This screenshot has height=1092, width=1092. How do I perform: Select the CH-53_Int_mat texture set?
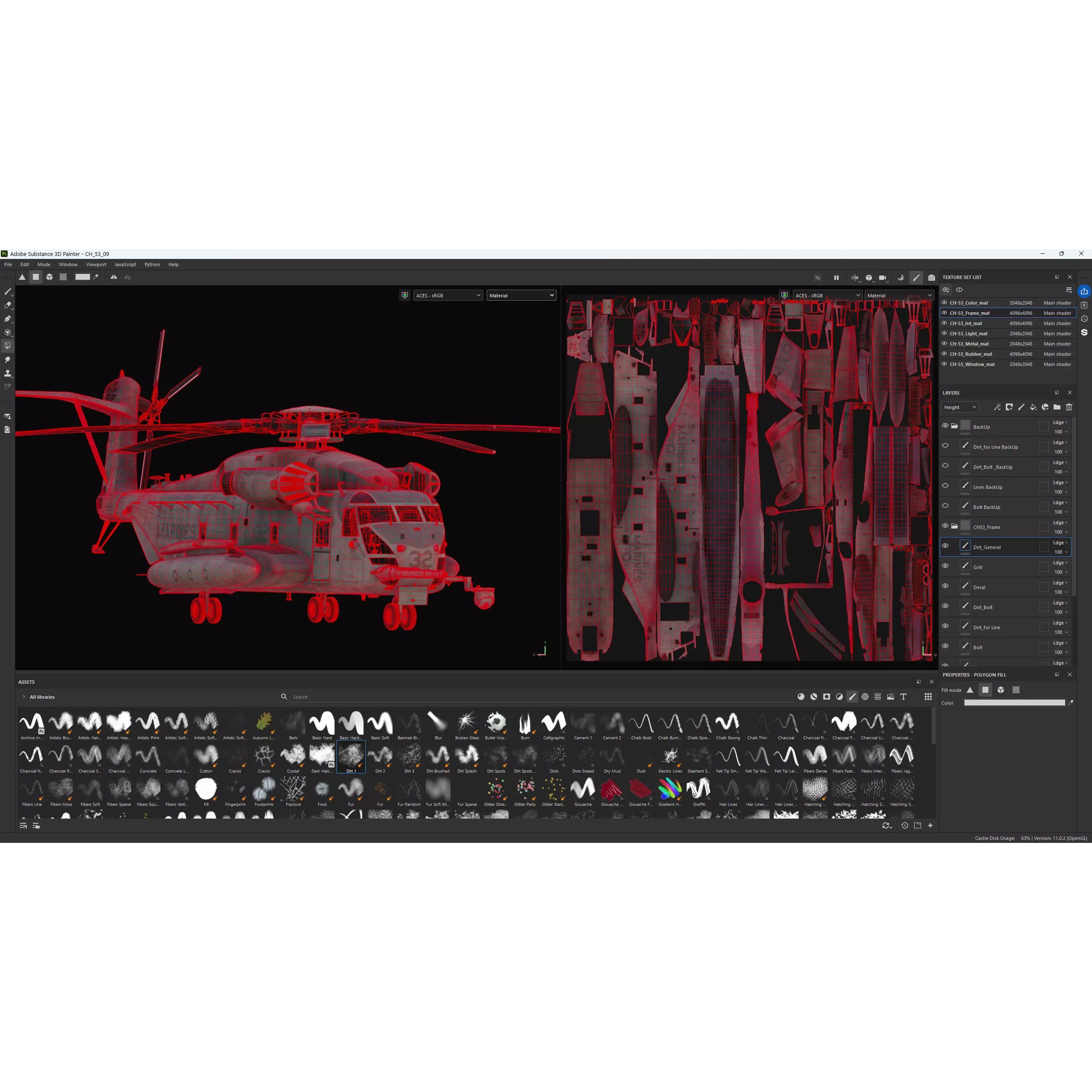click(1008, 323)
